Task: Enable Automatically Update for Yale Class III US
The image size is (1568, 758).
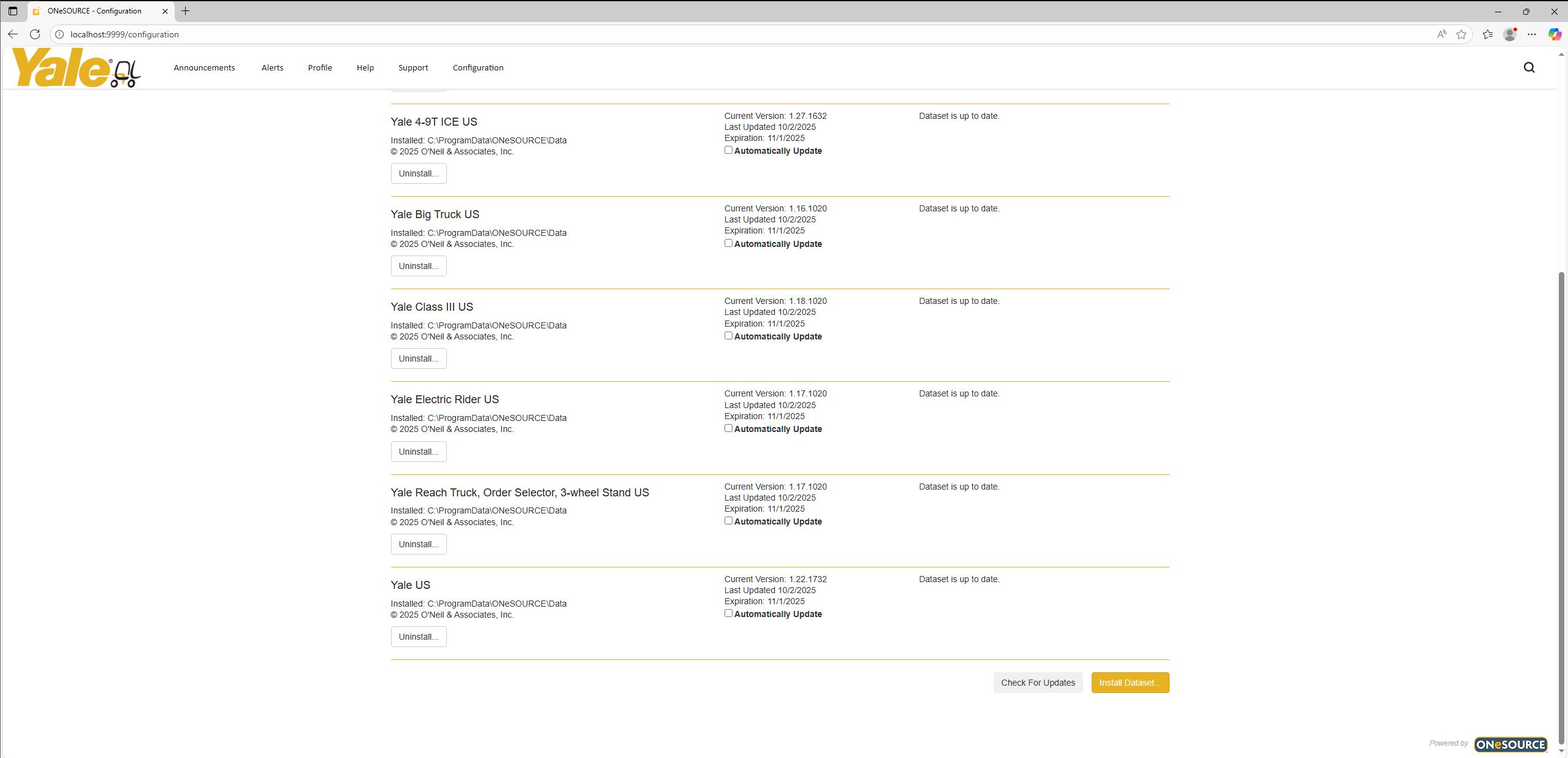Action: point(728,335)
